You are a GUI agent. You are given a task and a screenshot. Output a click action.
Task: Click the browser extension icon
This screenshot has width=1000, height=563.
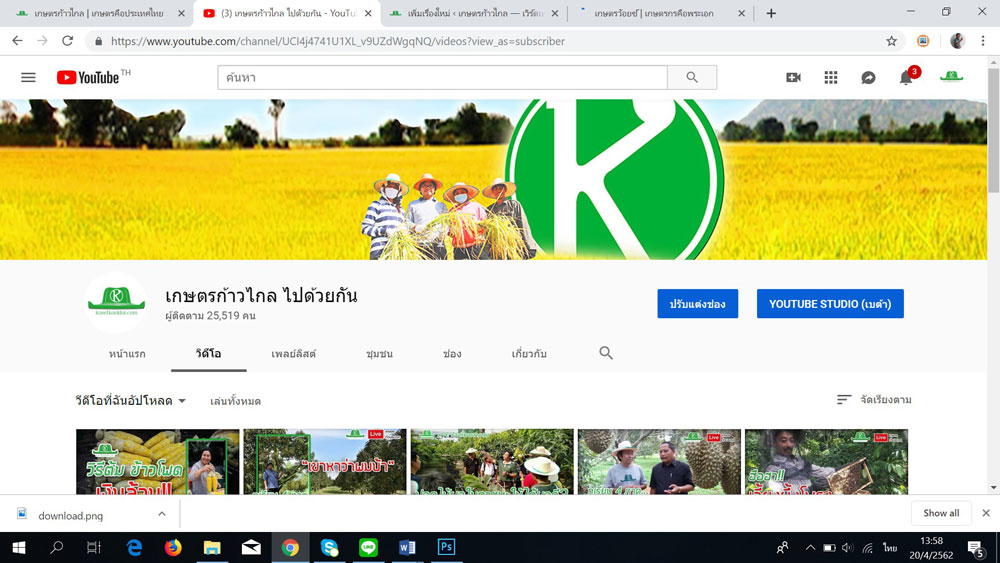(923, 41)
